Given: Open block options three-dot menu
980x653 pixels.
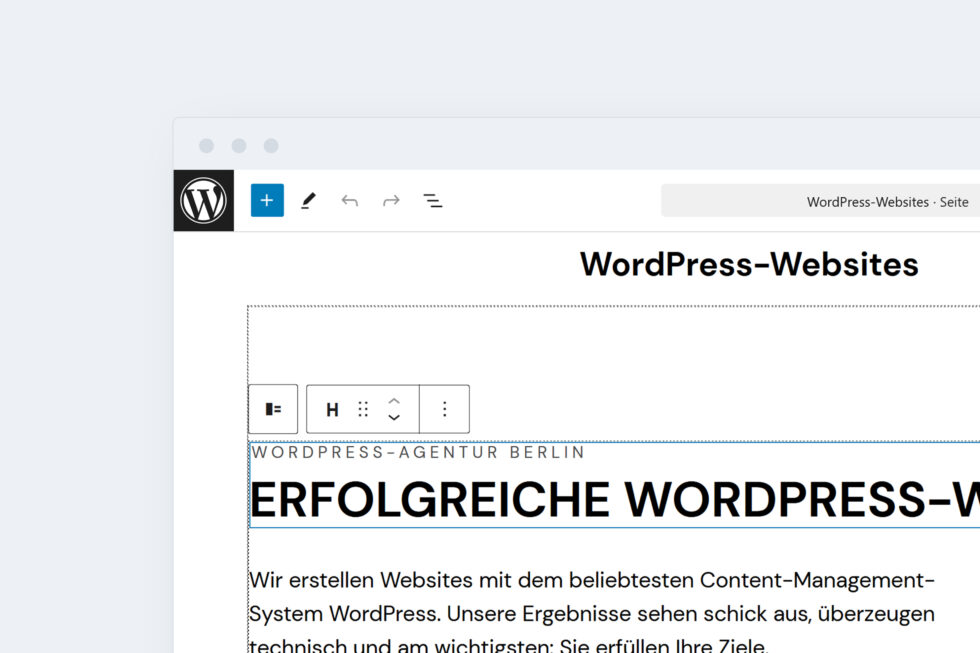Looking at the screenshot, I should [x=444, y=409].
